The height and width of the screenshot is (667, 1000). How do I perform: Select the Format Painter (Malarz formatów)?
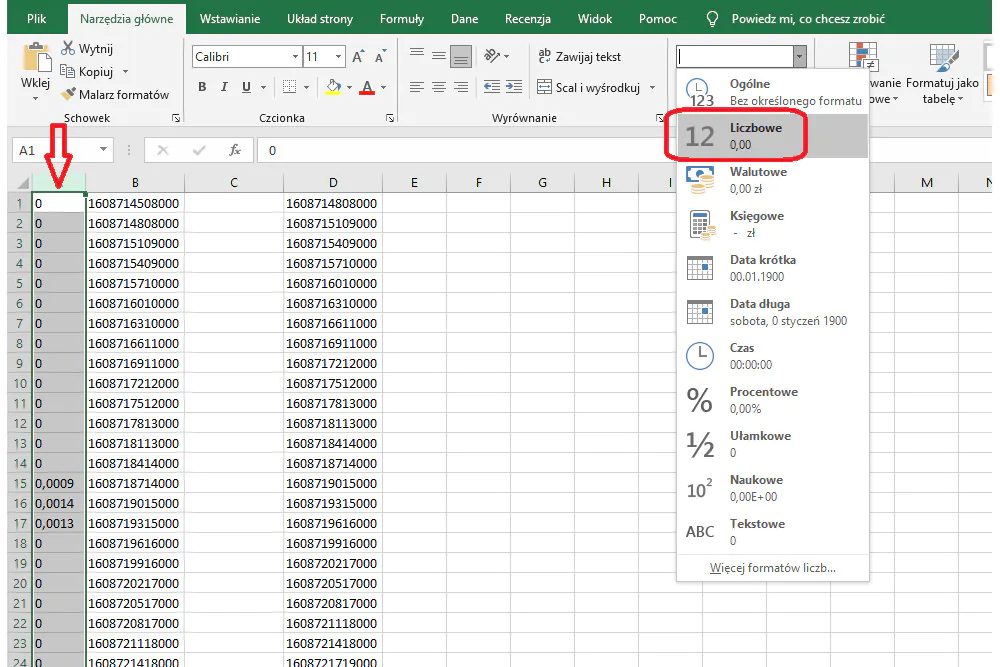click(x=115, y=94)
